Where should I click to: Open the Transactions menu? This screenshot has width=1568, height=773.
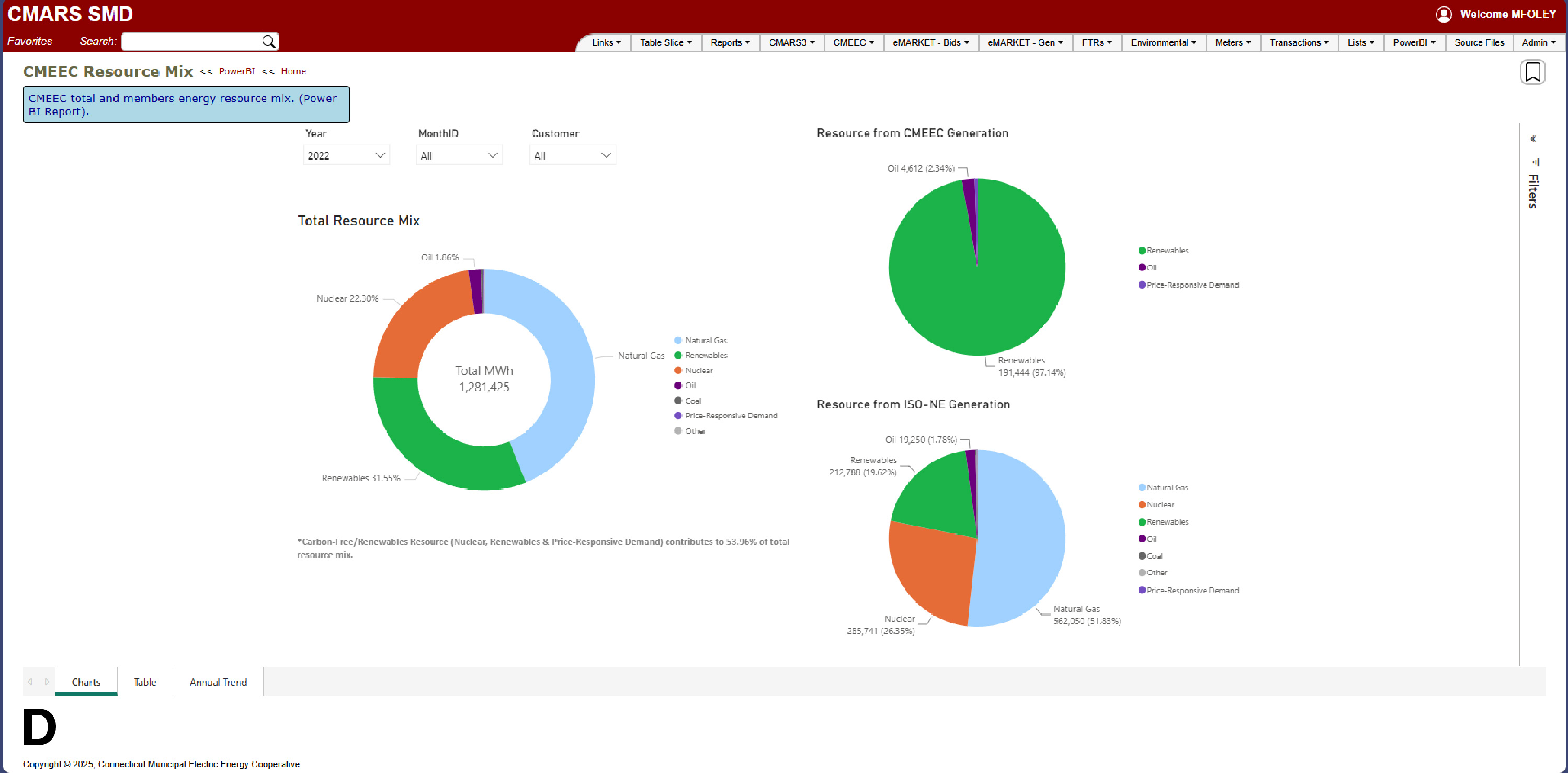pos(1300,42)
